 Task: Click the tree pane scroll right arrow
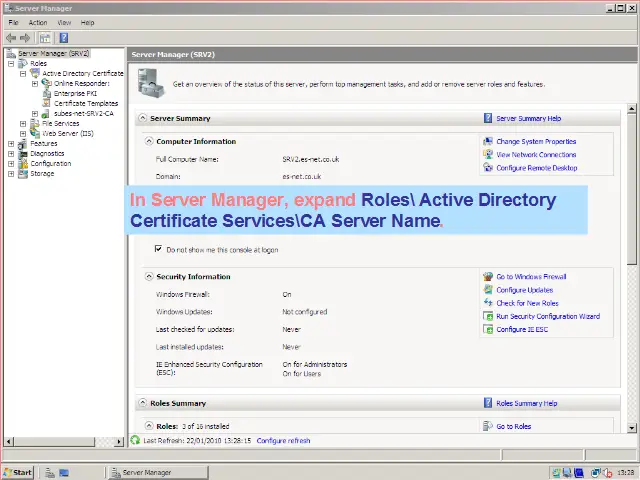tap(119, 441)
